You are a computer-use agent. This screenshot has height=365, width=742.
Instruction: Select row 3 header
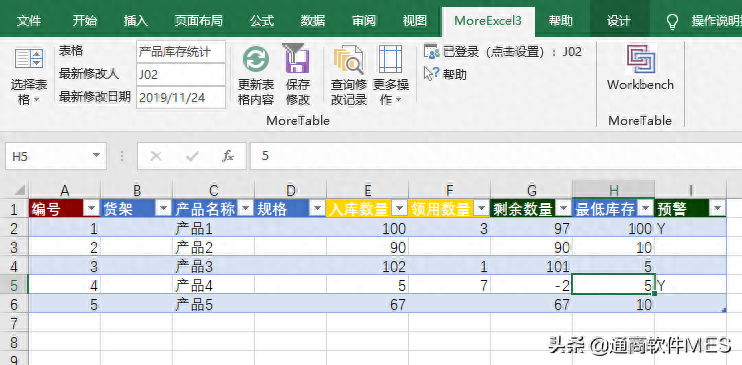tap(14, 247)
